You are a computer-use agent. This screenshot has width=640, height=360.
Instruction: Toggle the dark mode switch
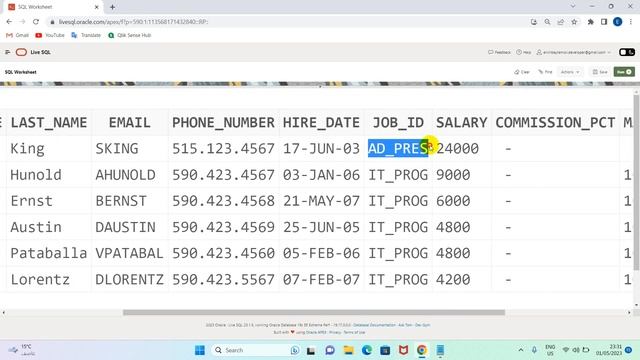(x=627, y=52)
